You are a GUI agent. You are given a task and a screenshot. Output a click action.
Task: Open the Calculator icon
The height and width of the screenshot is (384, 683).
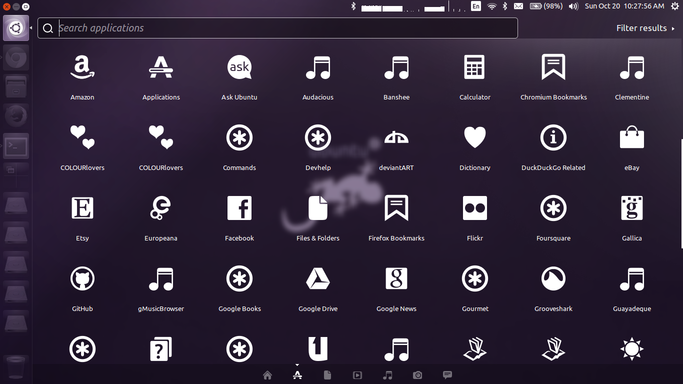point(474,67)
